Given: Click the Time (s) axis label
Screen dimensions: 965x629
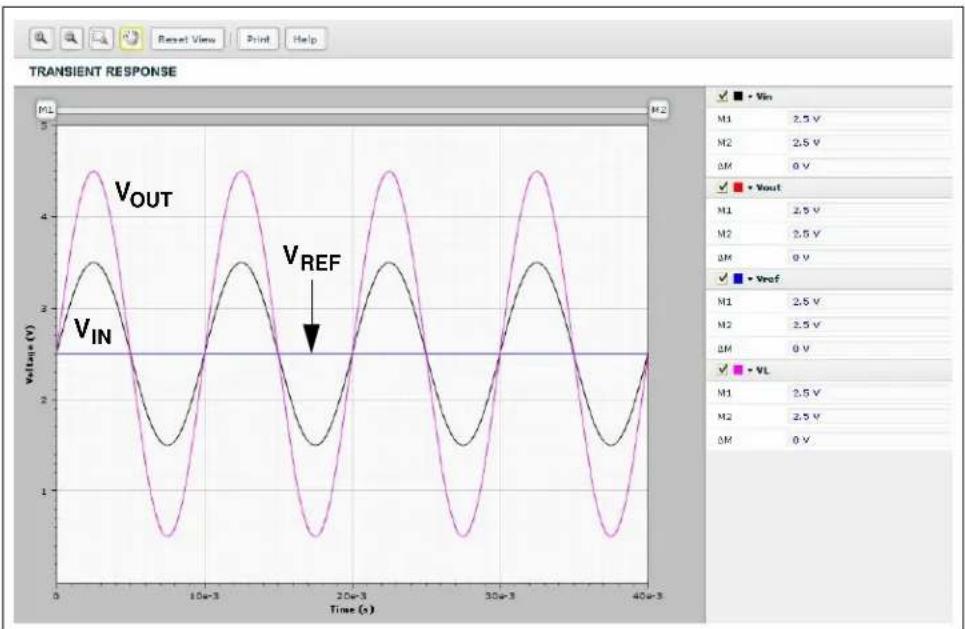Looking at the screenshot, I should click(x=352, y=609).
